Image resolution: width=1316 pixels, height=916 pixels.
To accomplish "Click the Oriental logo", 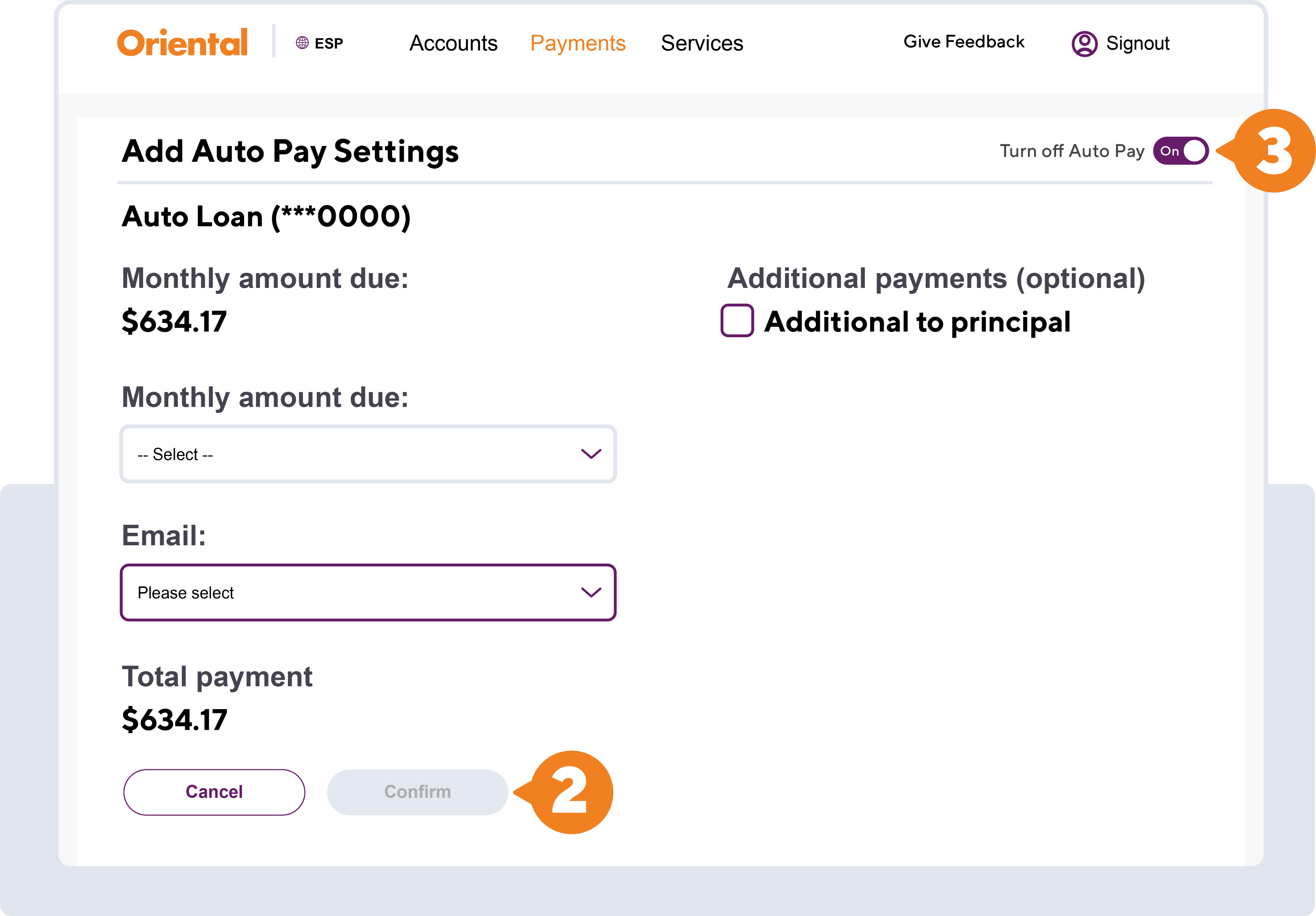I will coord(182,42).
